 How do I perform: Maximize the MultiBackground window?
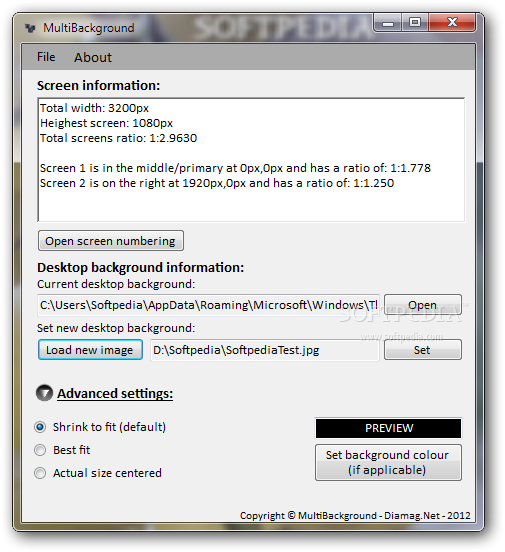coord(415,23)
